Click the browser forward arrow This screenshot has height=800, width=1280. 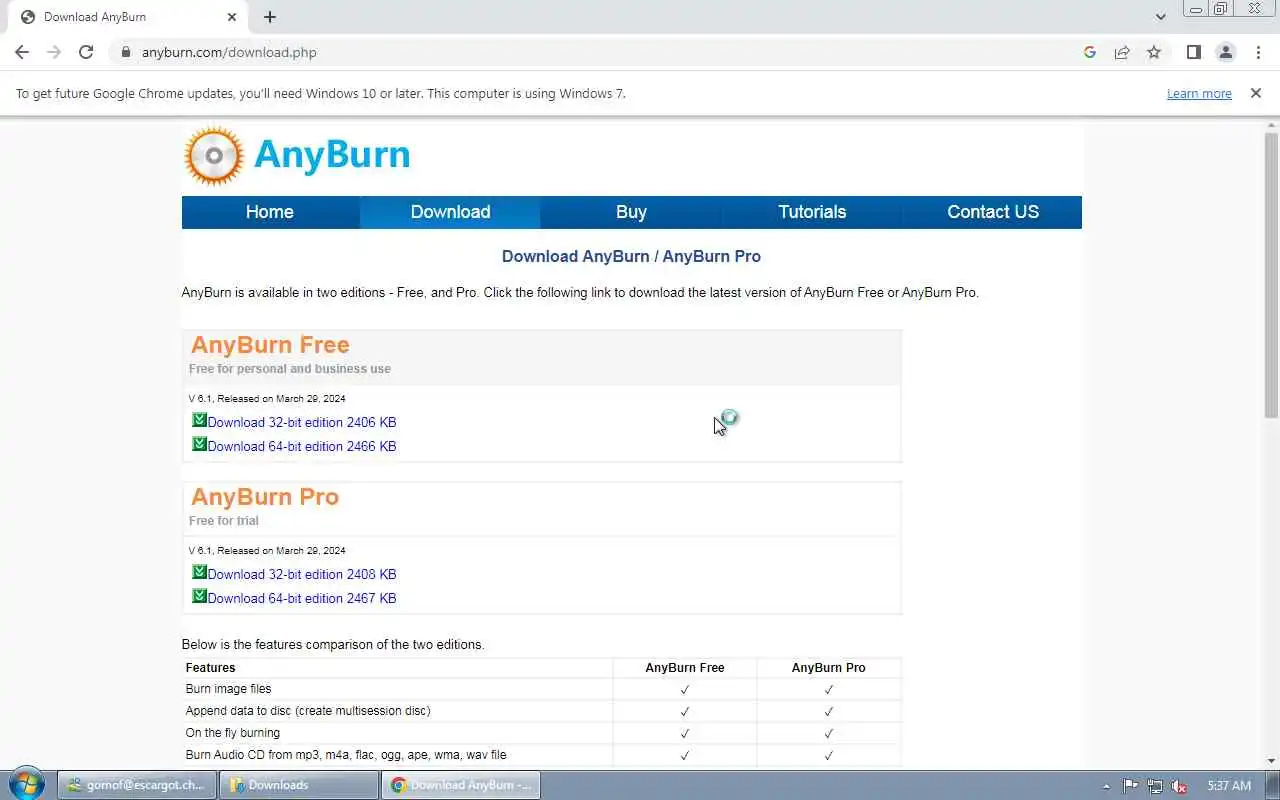(x=54, y=52)
